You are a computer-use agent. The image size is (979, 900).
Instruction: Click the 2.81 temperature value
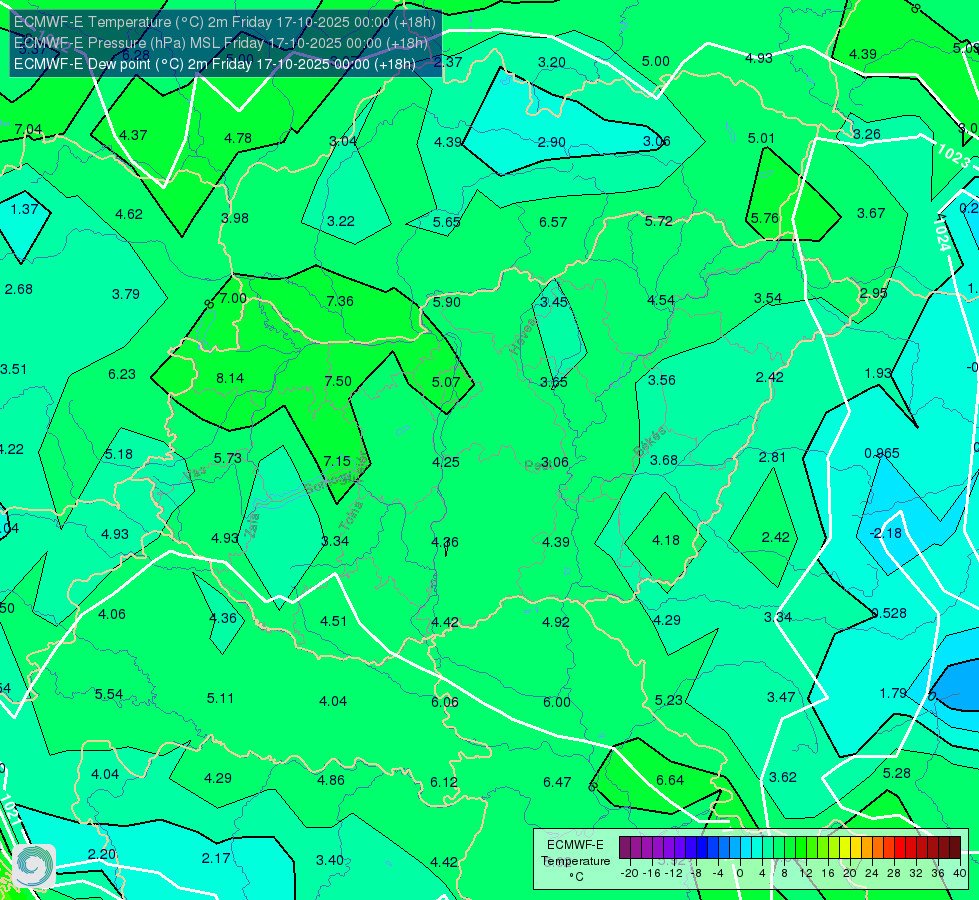point(772,457)
